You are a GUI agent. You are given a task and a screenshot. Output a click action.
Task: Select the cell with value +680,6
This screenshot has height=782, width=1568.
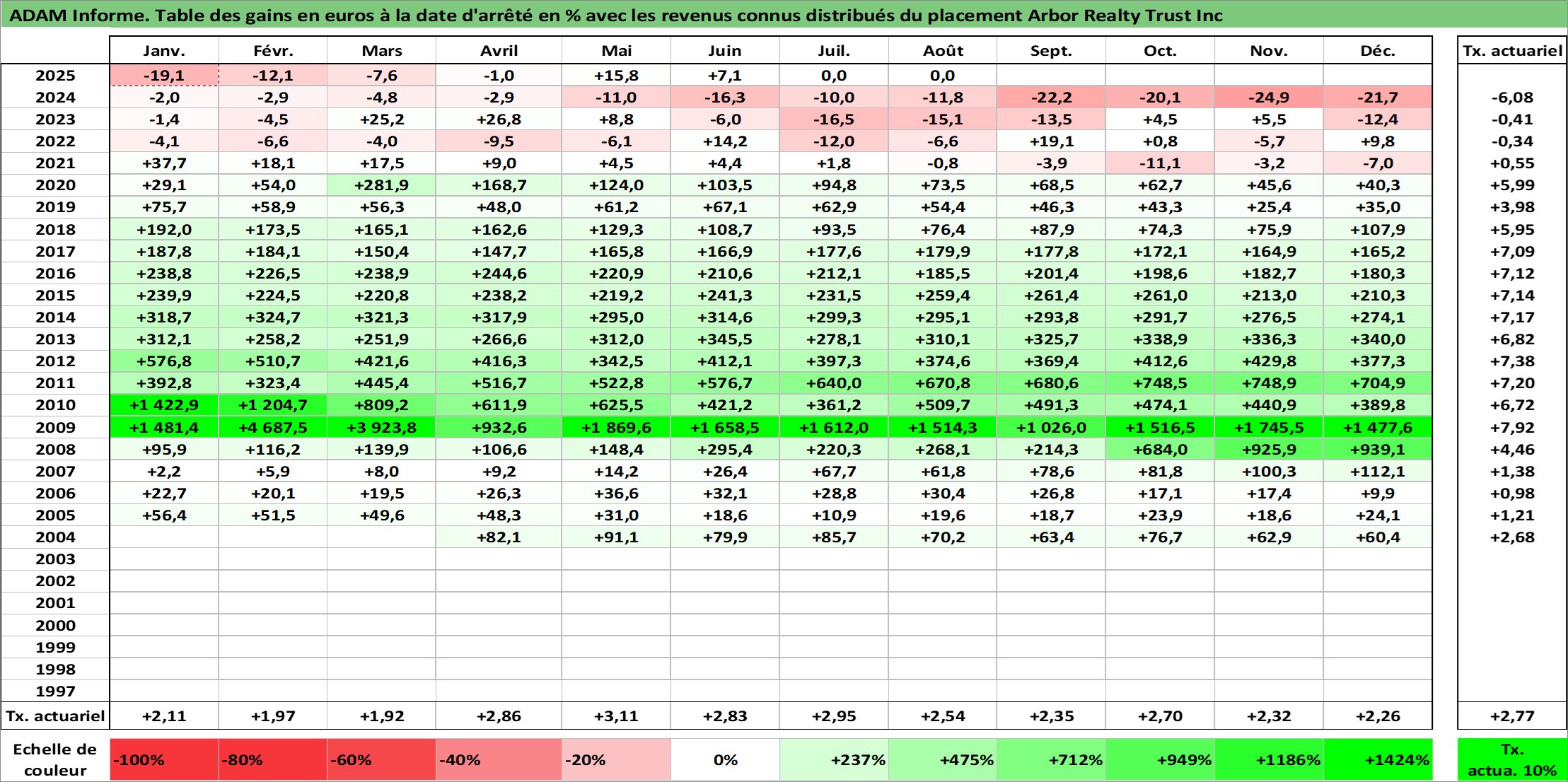pos(1051,383)
